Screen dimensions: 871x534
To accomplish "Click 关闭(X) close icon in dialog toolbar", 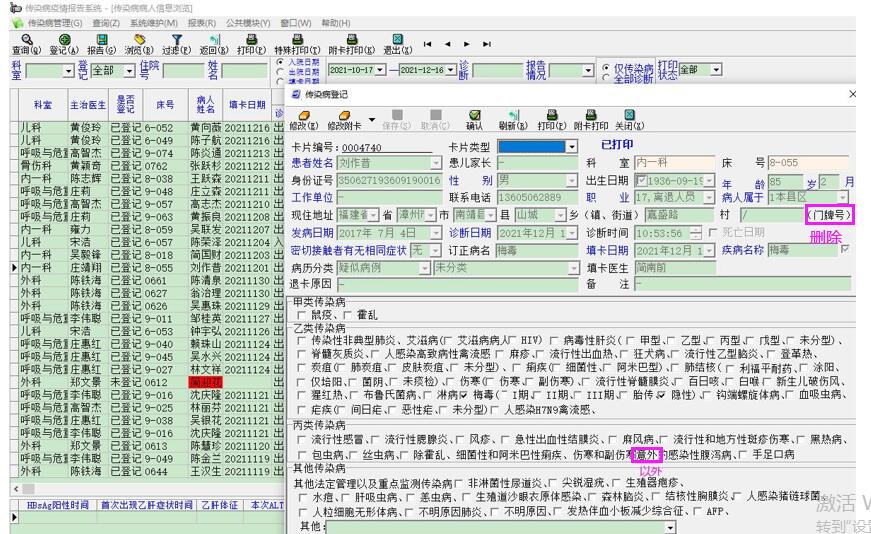I will tap(629, 115).
